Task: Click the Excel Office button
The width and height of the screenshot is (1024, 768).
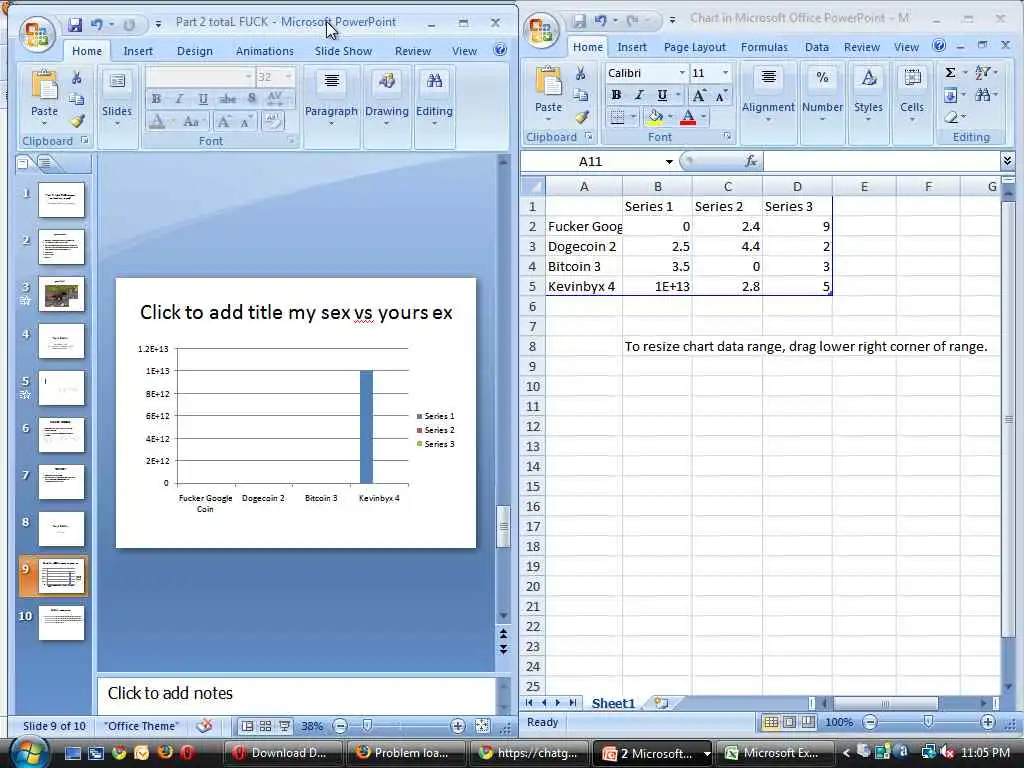Action: pyautogui.click(x=541, y=31)
